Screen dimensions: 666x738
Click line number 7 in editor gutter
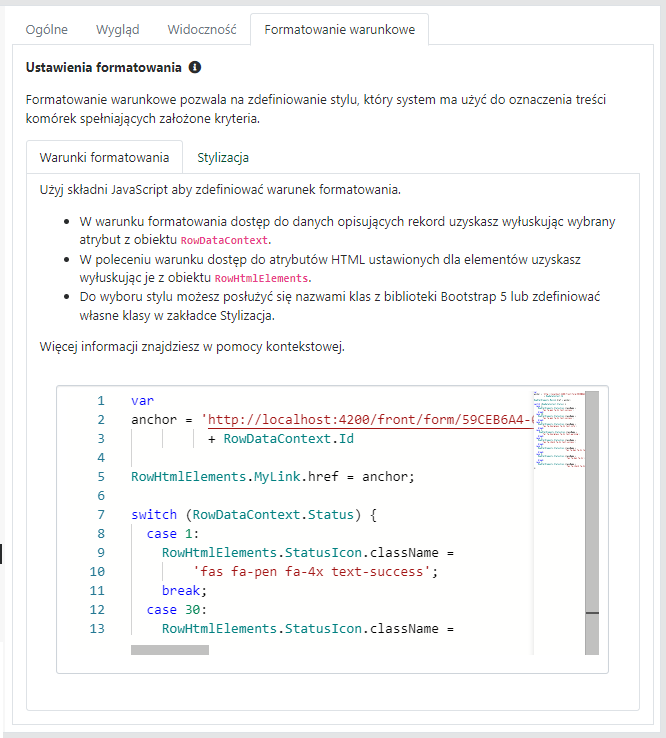click(x=101, y=514)
